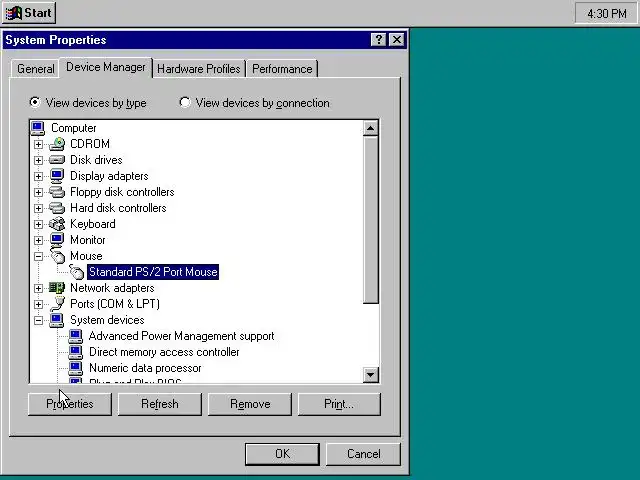
Task: Click the device list scrollbar thumb
Action: (370, 220)
